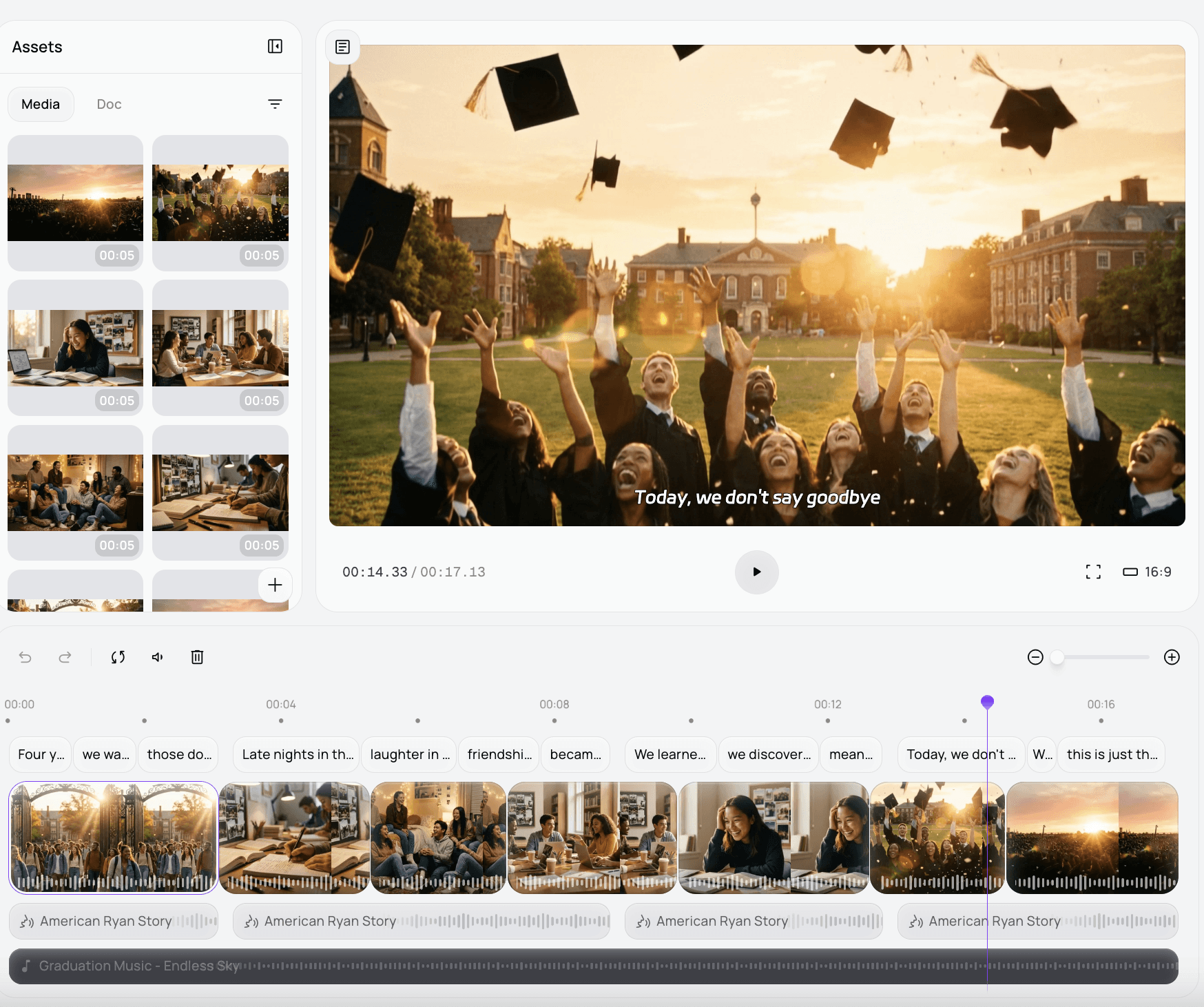Screen dimensions: 1204x1007
Task: Collapse the Assets panel with the sidebar icon
Action: point(275,46)
